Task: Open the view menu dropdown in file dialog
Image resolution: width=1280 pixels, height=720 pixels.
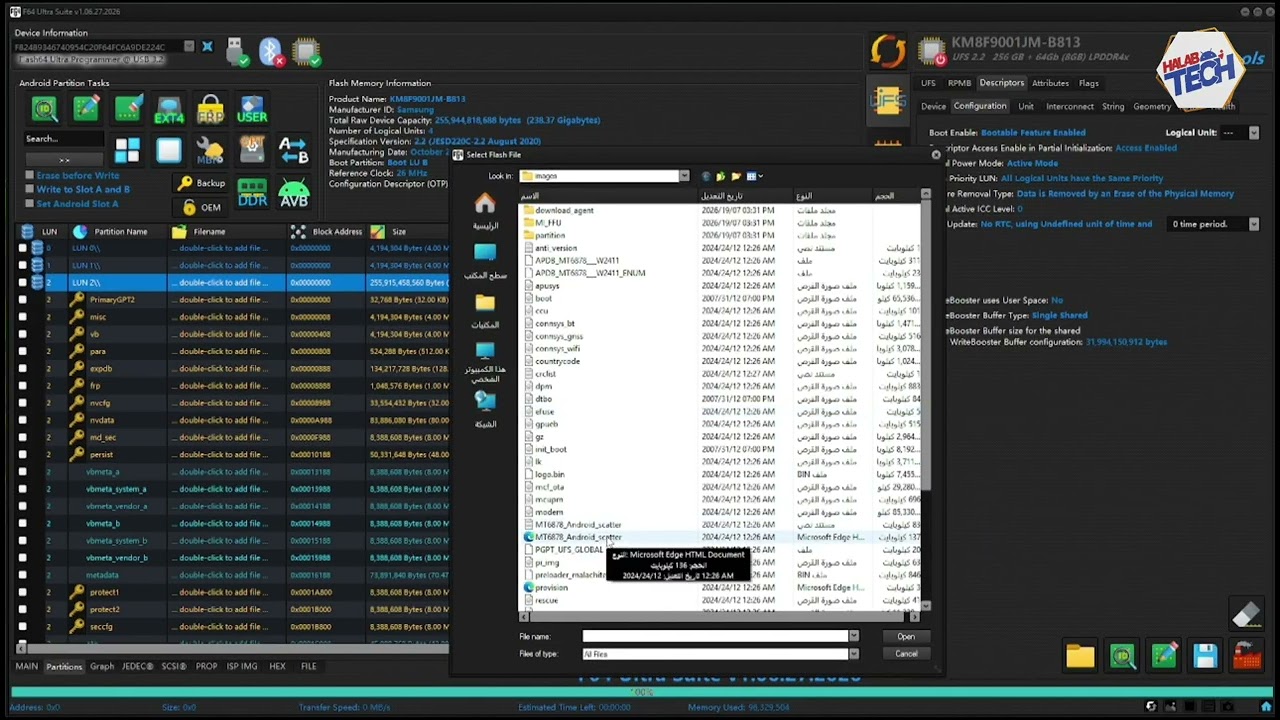Action: [x=754, y=177]
